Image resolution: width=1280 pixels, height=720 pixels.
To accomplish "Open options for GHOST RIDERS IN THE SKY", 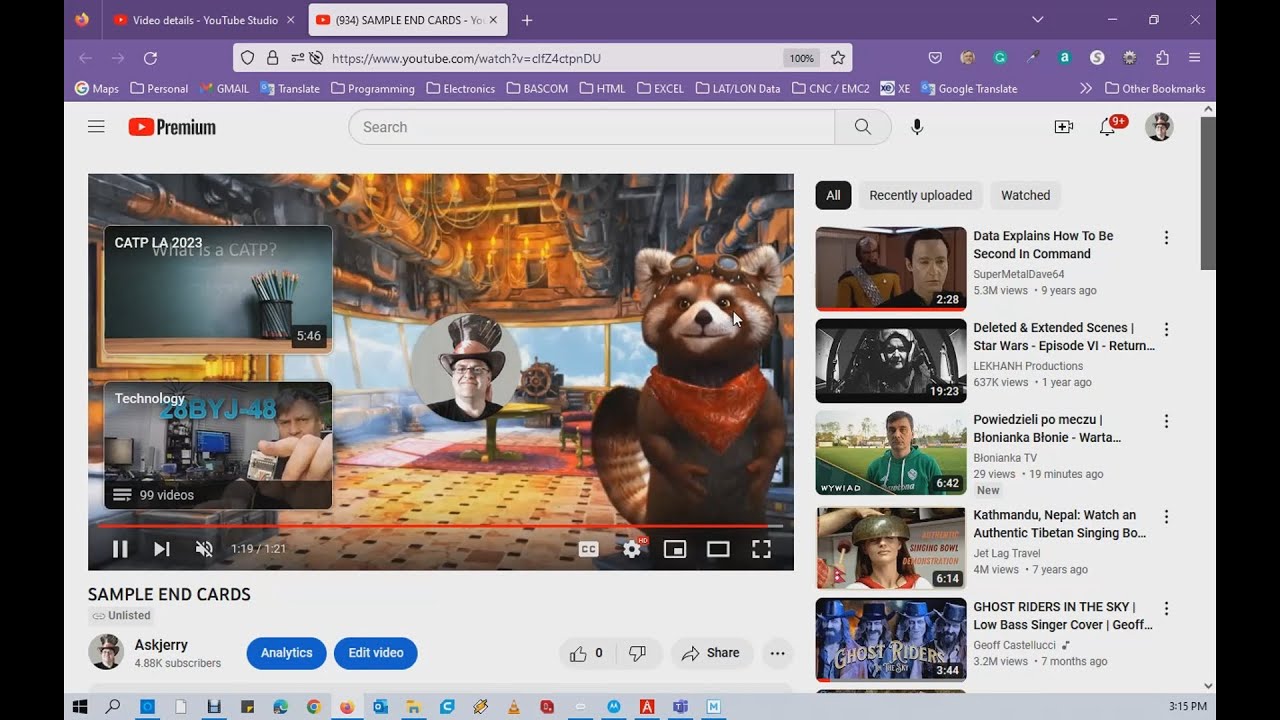I will click(x=1166, y=609).
